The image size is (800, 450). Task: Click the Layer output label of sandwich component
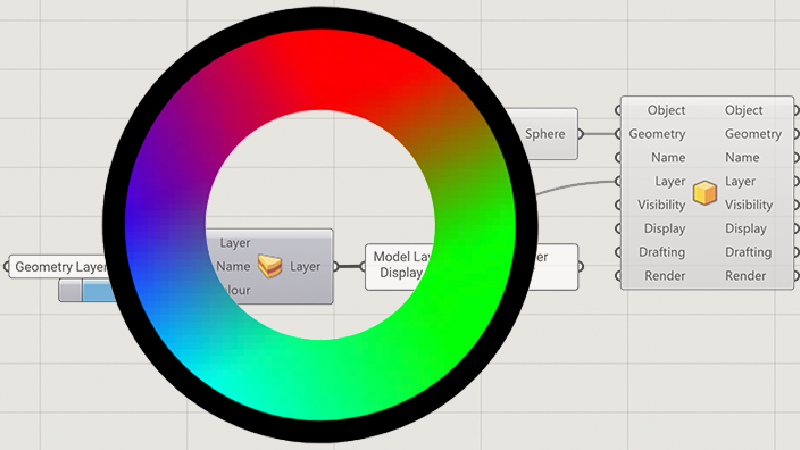pyautogui.click(x=305, y=267)
